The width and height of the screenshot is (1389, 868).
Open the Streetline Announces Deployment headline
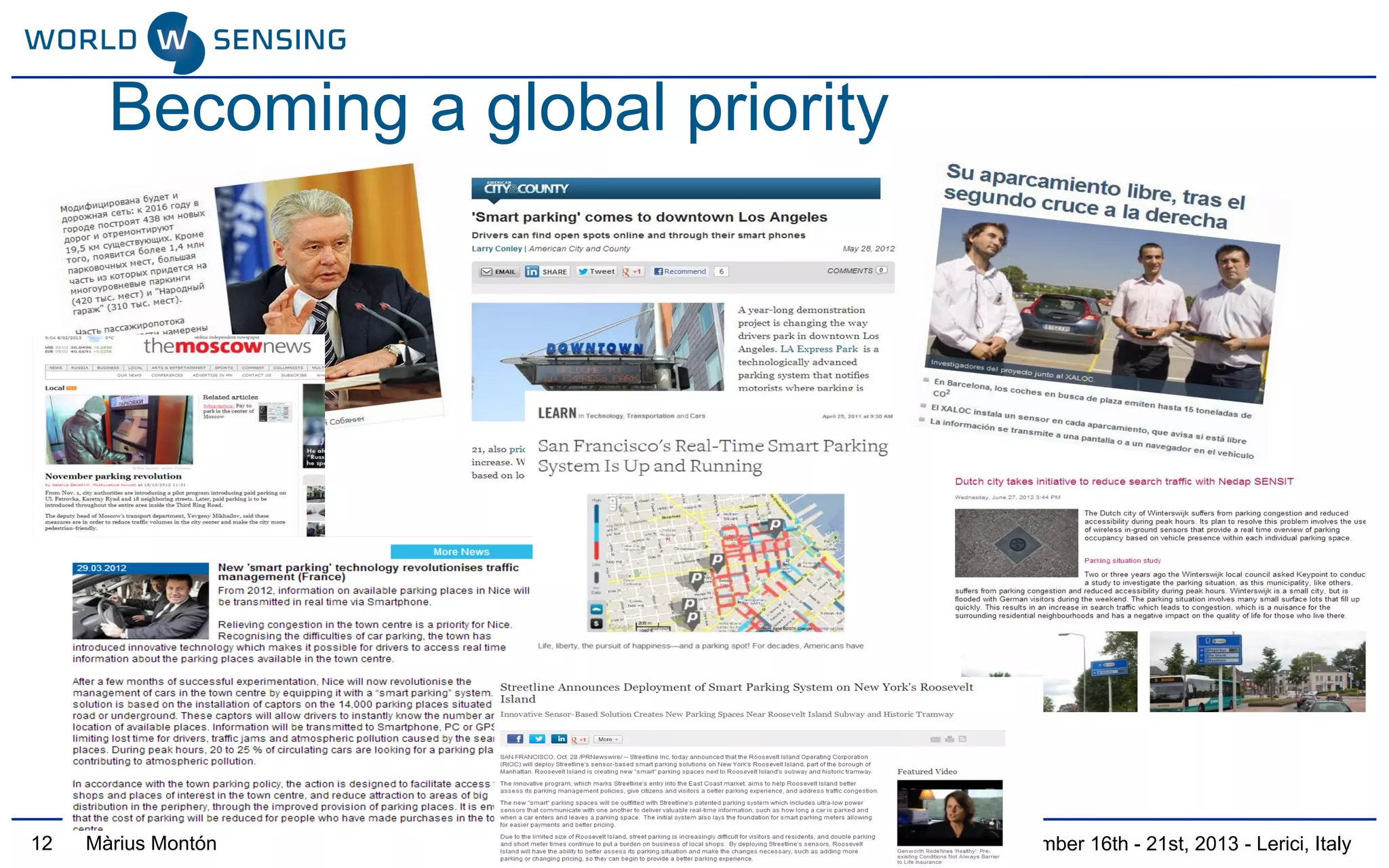pos(737,693)
